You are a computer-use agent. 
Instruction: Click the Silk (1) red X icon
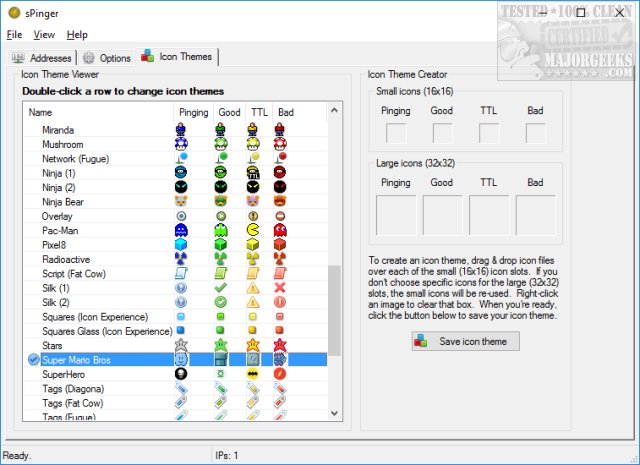(x=280, y=287)
